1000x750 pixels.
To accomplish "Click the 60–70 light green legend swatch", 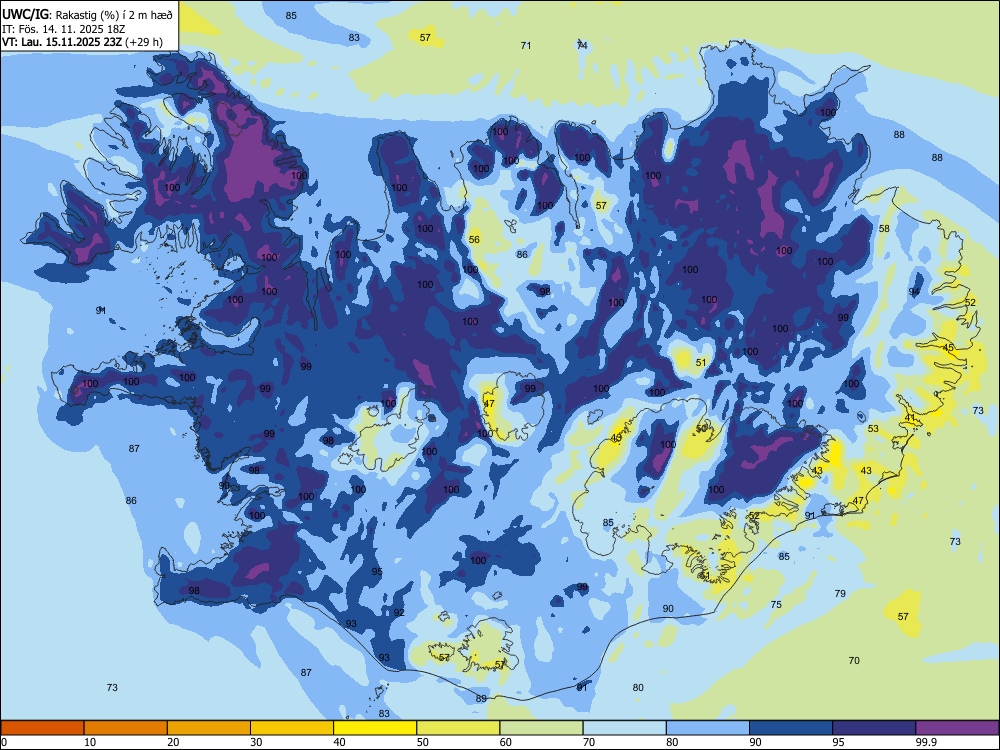I will 541,728.
